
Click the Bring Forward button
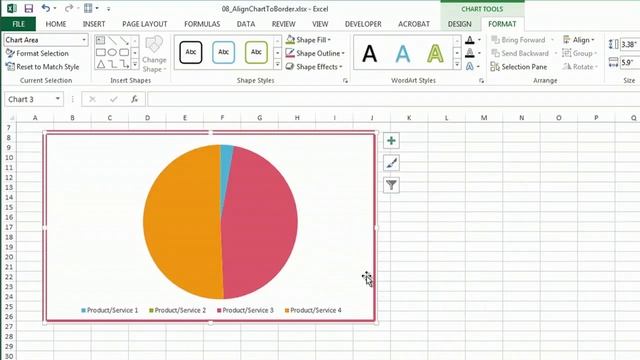(518, 40)
